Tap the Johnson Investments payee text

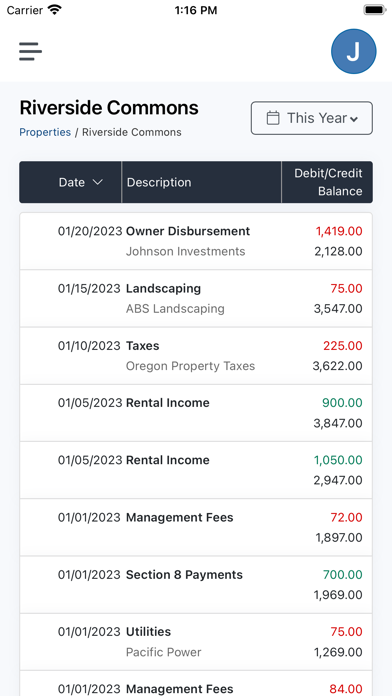click(x=185, y=251)
